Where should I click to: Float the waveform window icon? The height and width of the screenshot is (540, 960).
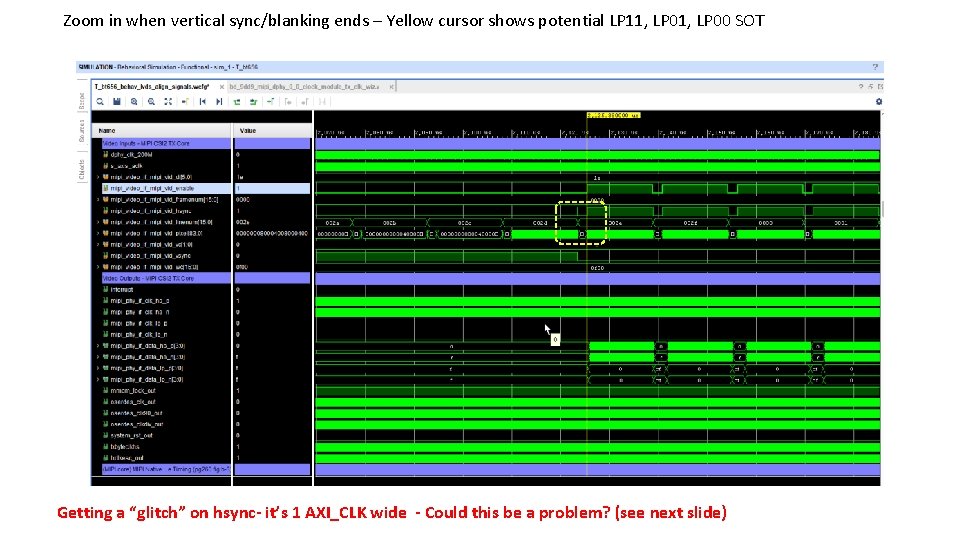click(870, 87)
